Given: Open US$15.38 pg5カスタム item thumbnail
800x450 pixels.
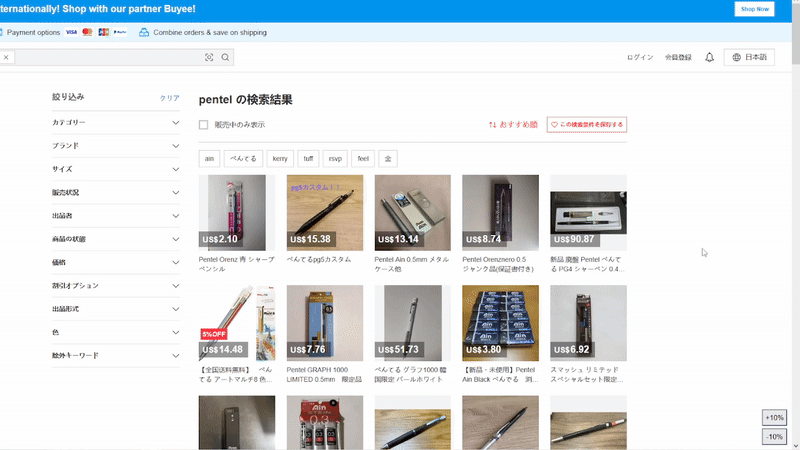Looking at the screenshot, I should coord(325,213).
